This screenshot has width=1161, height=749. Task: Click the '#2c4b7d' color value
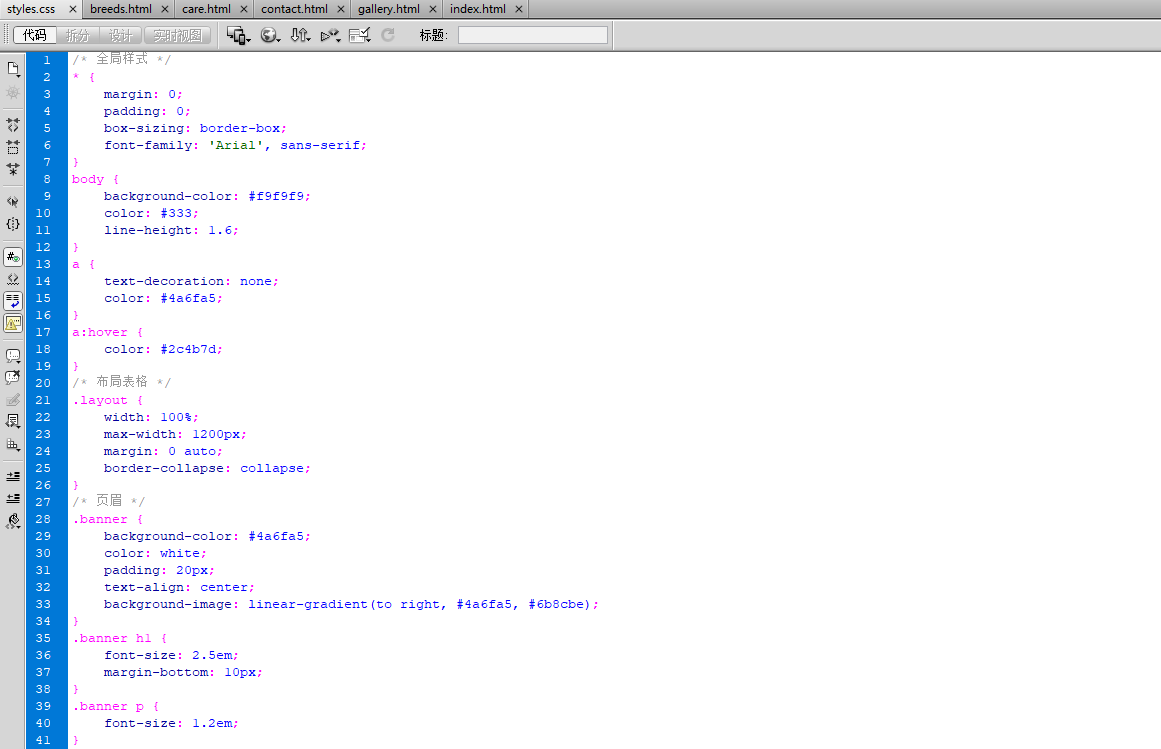click(188, 349)
